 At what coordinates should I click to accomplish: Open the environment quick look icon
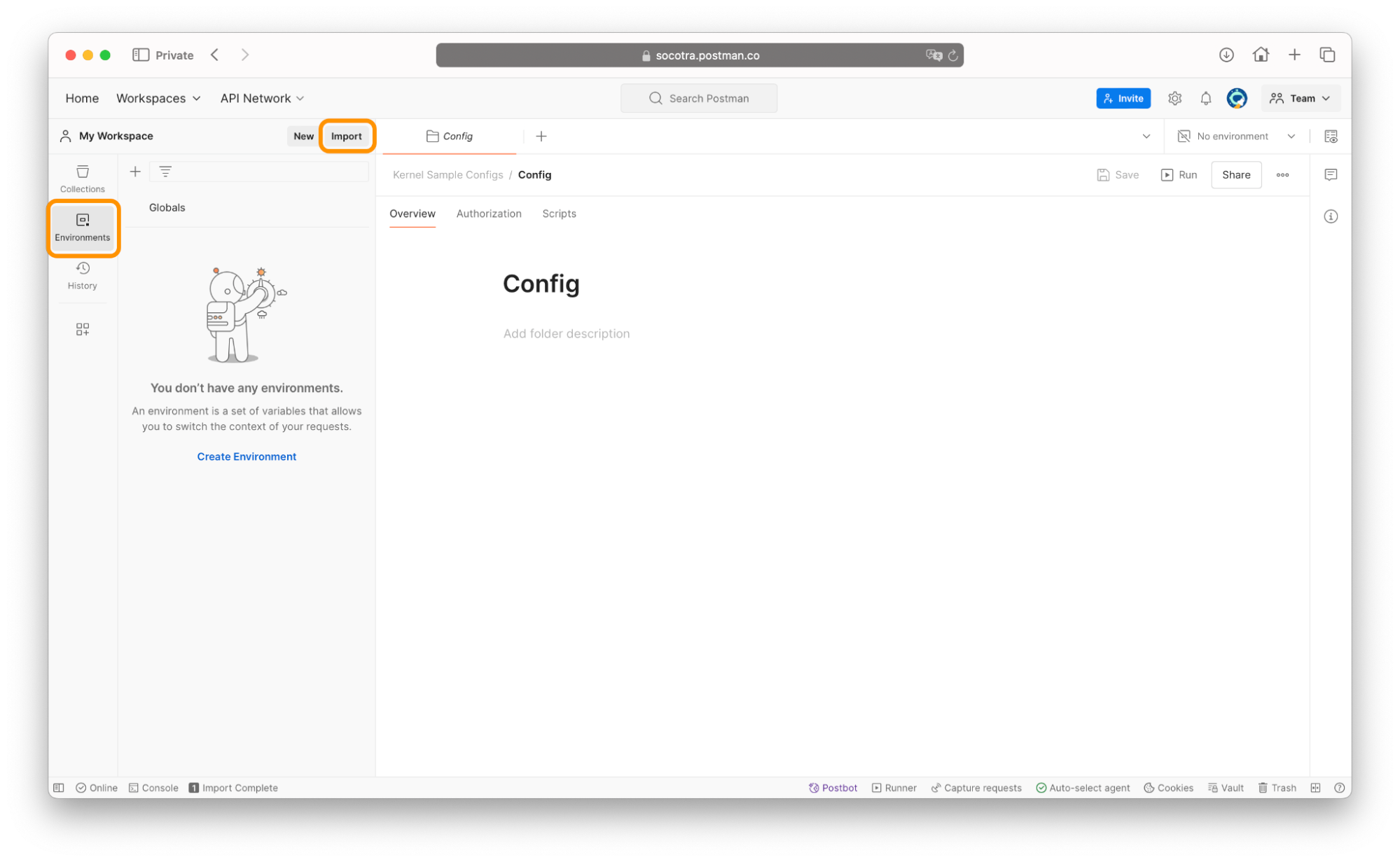click(1331, 136)
